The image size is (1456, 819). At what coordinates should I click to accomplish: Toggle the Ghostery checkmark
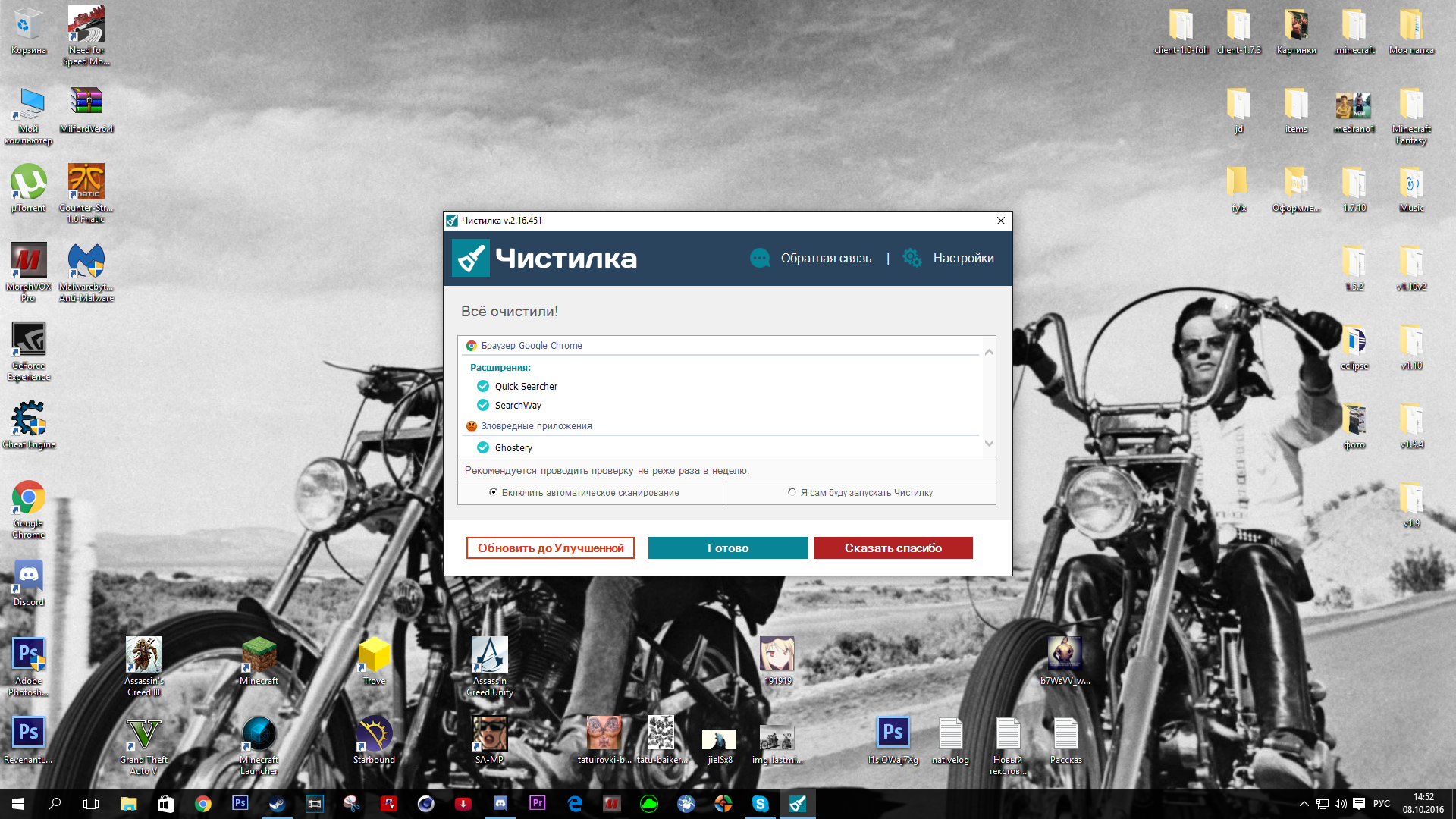click(483, 447)
